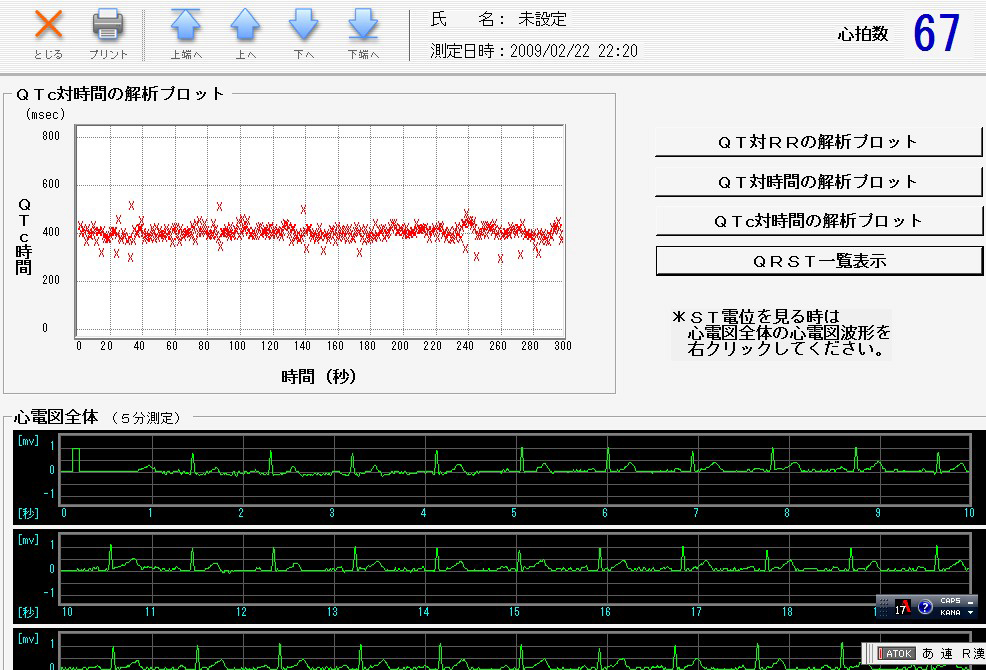The height and width of the screenshot is (670, 986).
Task: Click the 心電図全体 section heading
Action: [56, 417]
